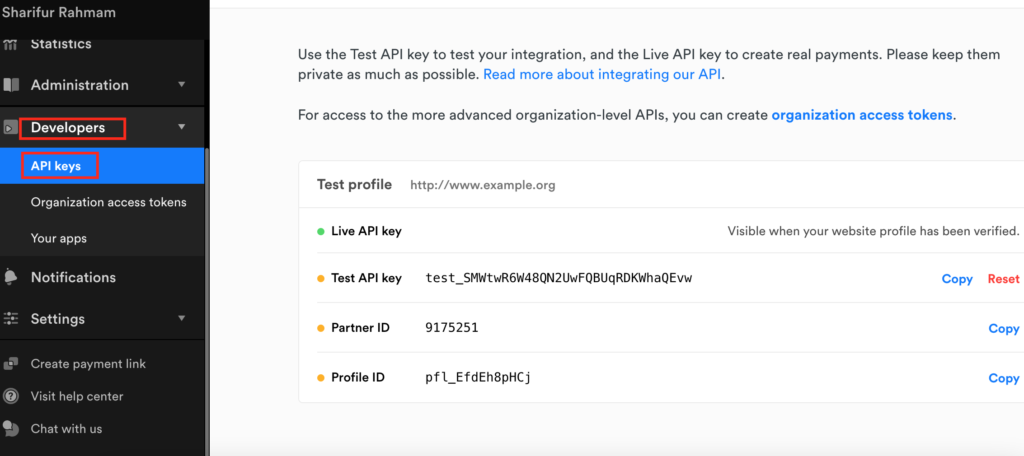Click the Settings sliders icon
The width and height of the screenshot is (1024, 456).
click(10, 319)
